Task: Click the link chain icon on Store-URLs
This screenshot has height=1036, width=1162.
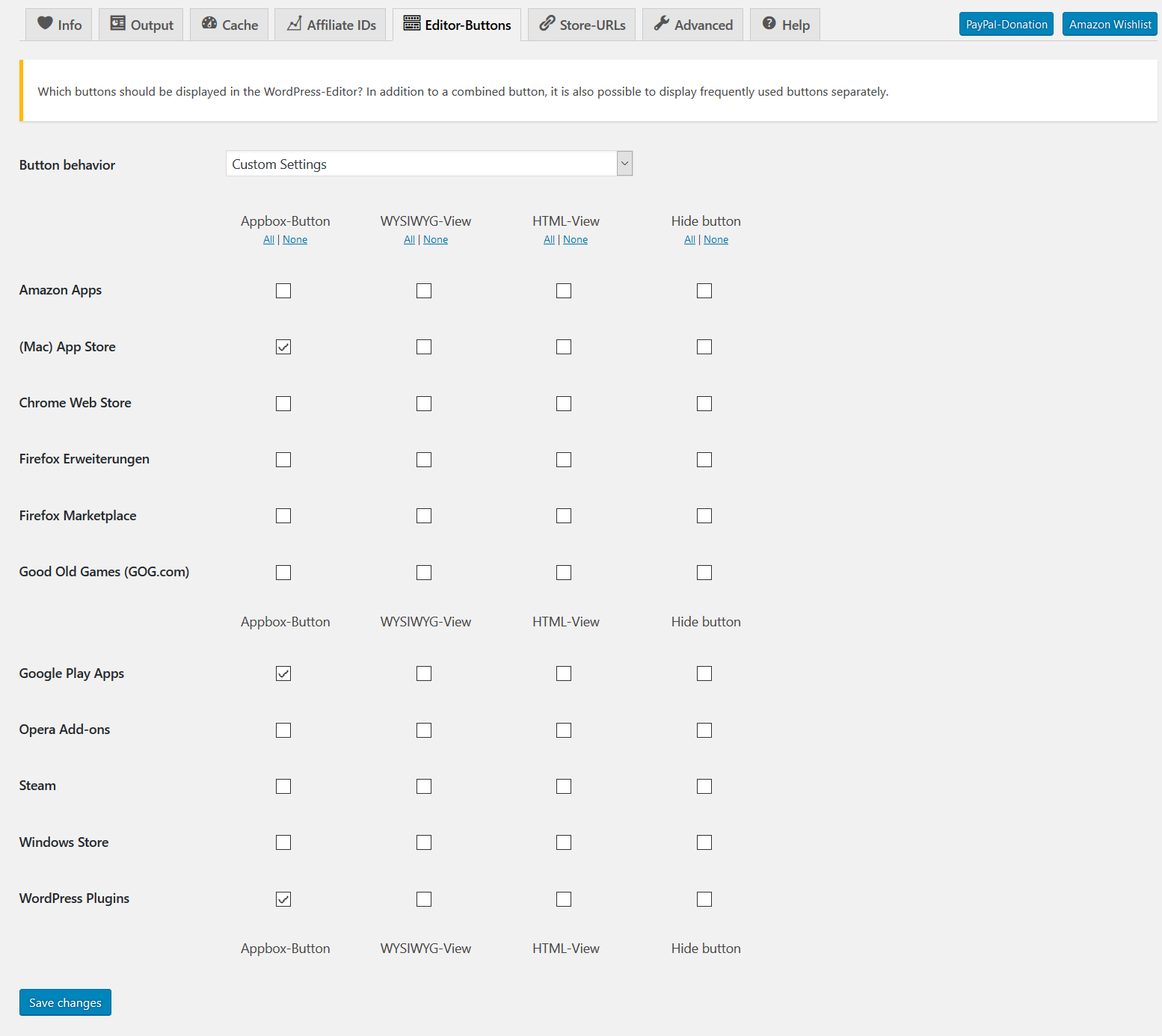Action: (547, 23)
